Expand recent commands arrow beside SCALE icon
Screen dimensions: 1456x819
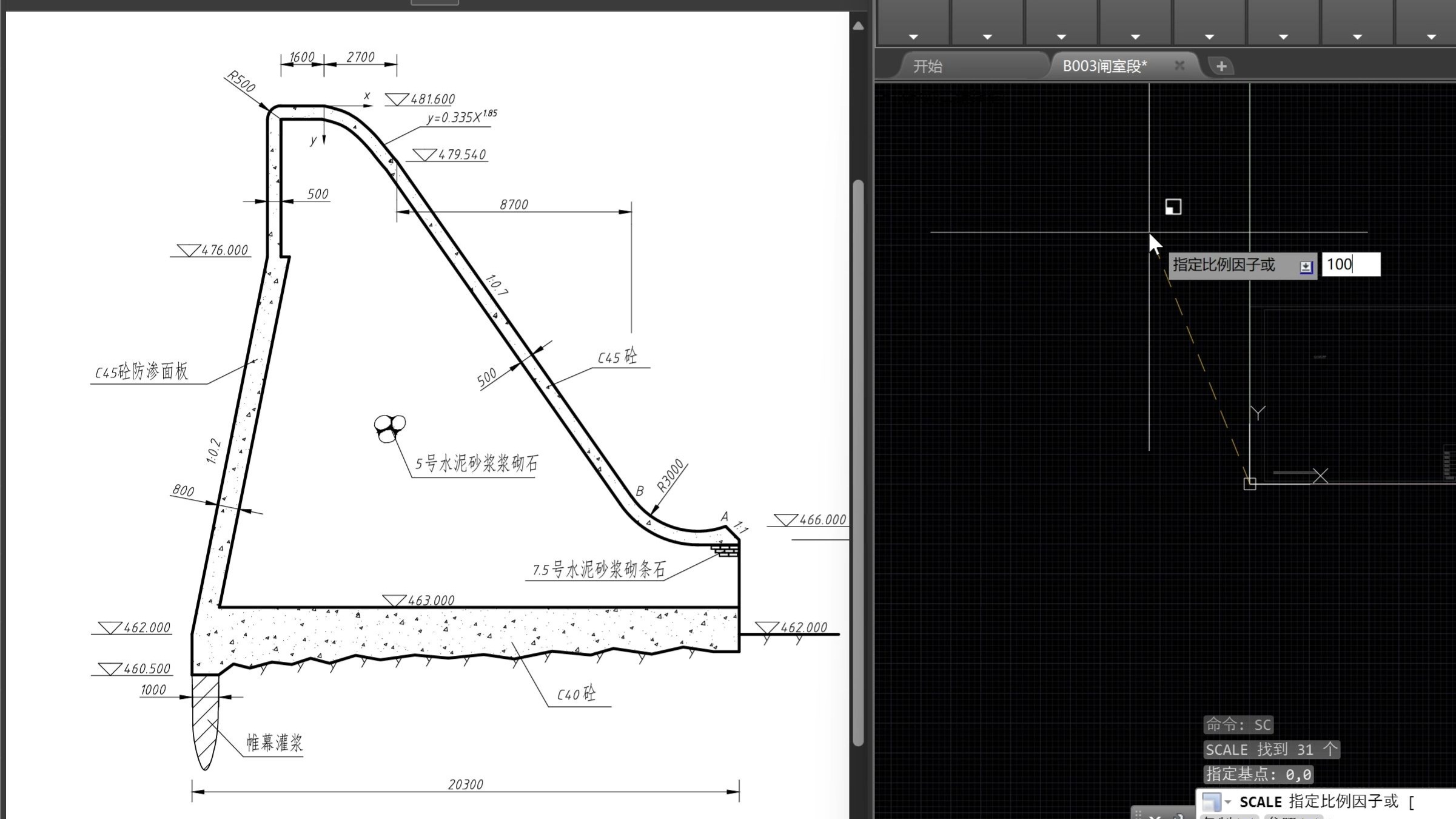(1228, 802)
